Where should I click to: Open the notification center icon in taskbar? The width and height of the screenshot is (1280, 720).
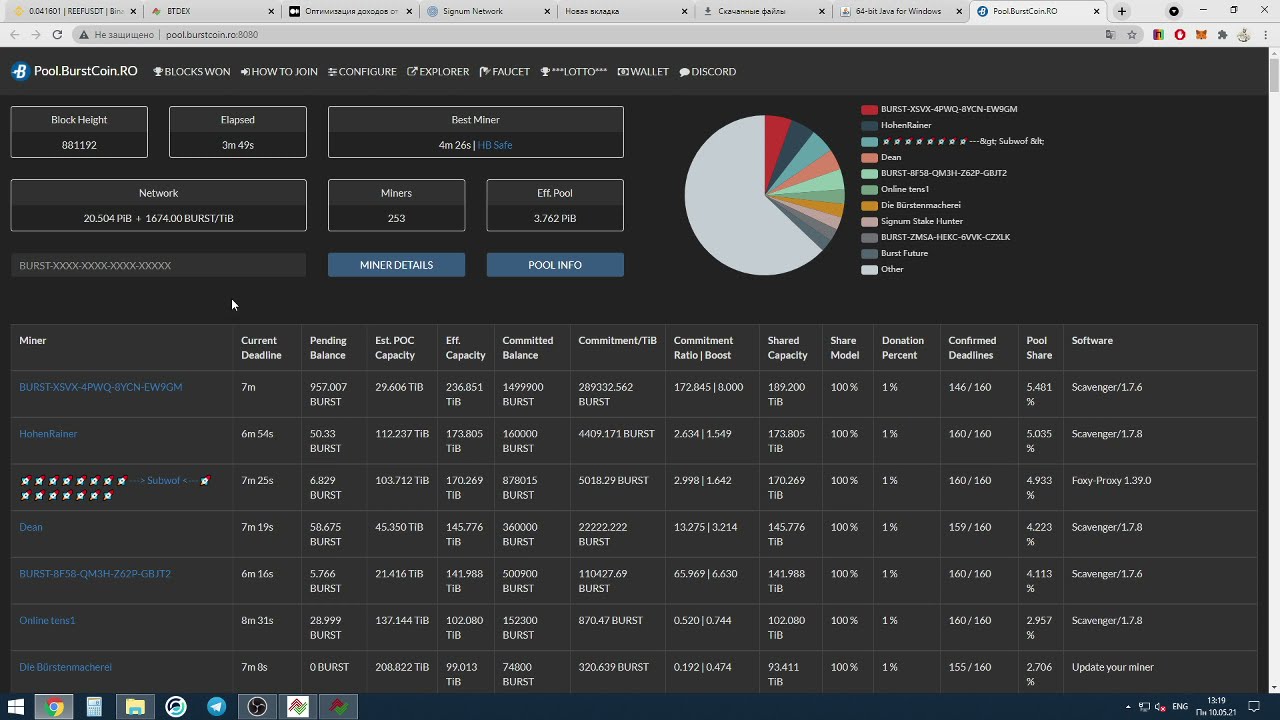click(1254, 707)
